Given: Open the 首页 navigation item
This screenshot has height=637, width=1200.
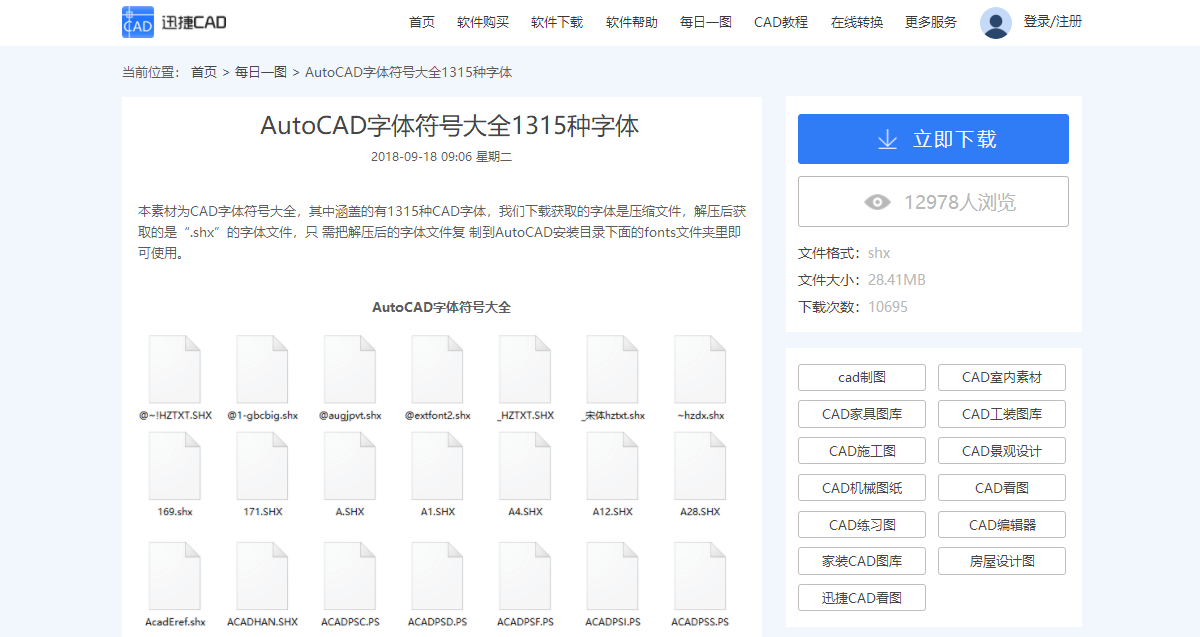Looking at the screenshot, I should click(422, 22).
